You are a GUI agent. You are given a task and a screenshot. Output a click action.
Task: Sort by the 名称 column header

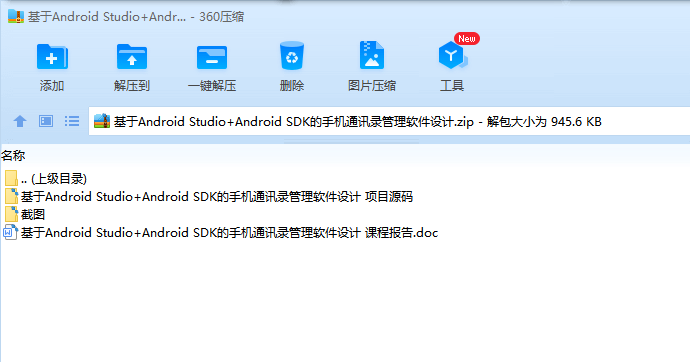tap(13, 155)
